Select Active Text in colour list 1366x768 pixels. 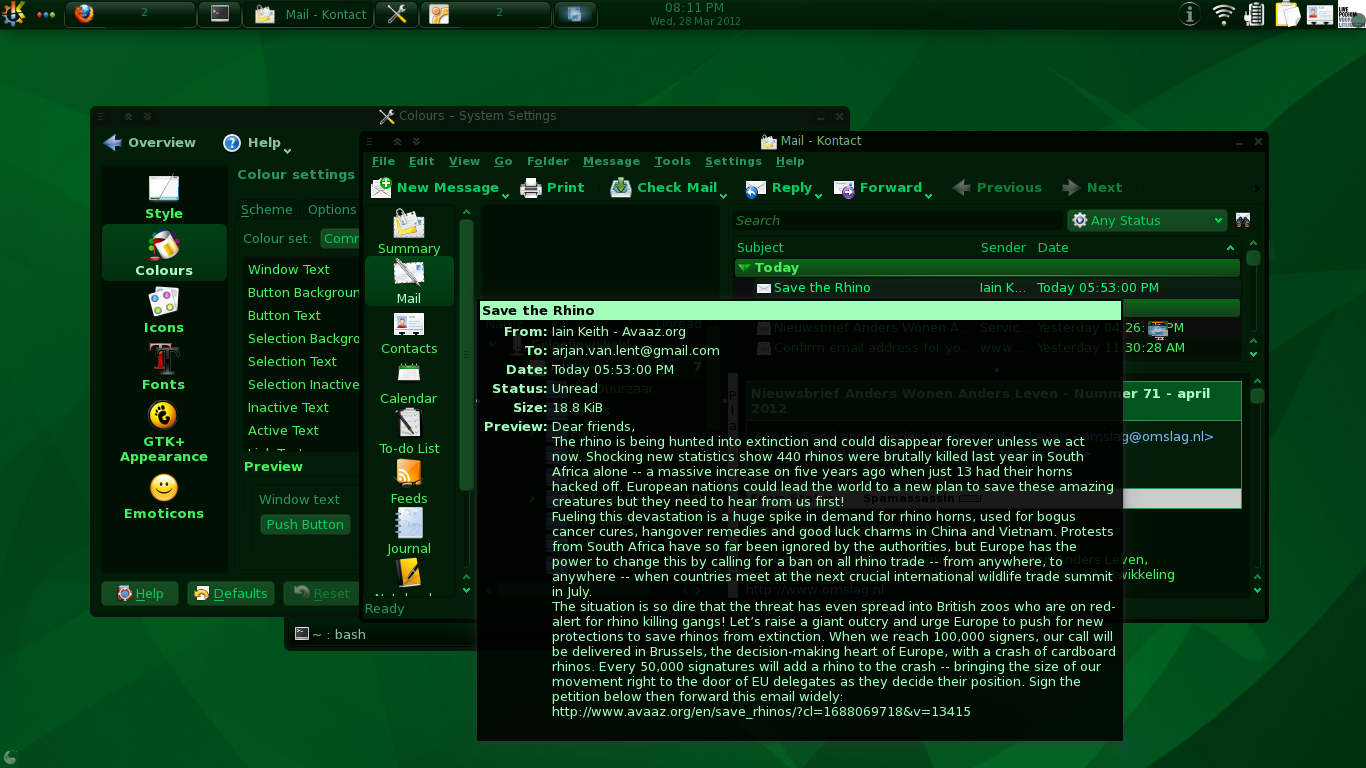(x=283, y=430)
